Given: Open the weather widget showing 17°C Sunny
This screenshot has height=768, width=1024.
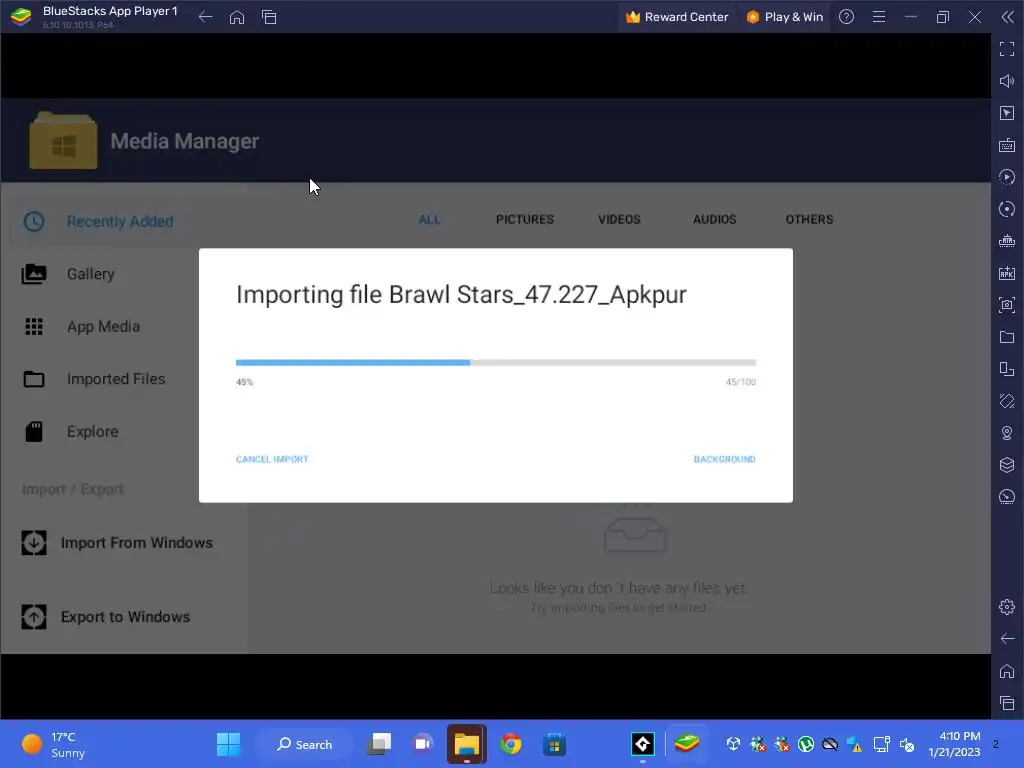Looking at the screenshot, I should point(54,744).
